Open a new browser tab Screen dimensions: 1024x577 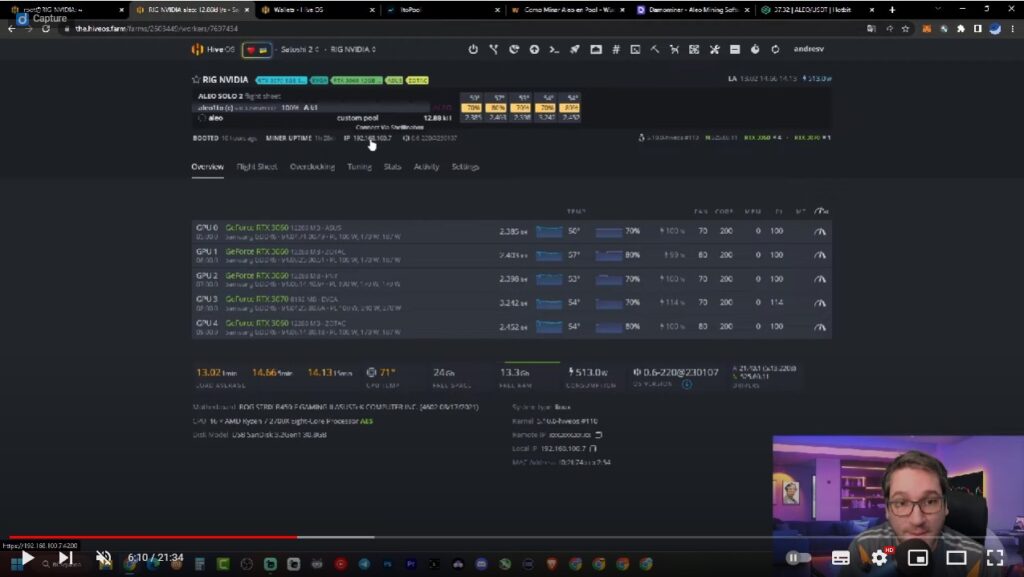(892, 10)
